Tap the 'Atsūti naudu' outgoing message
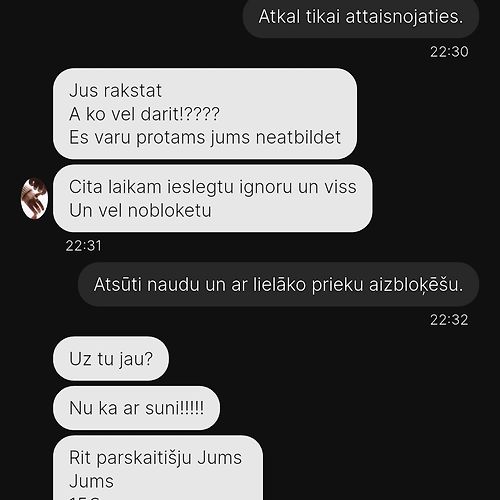 pyautogui.click(x=279, y=285)
